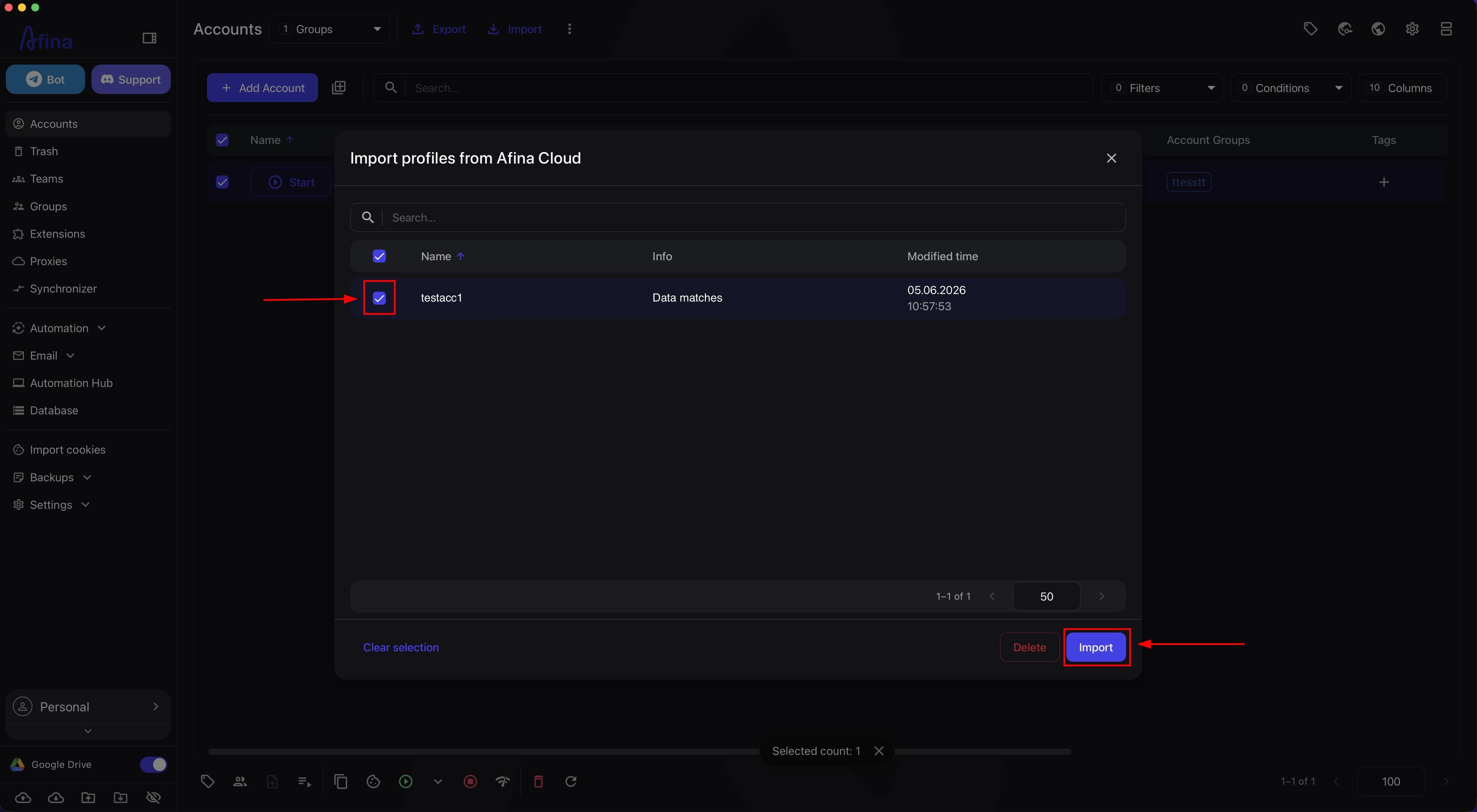The image size is (1477, 812).
Task: Open the tags manager icon in top-right header
Action: [1310, 29]
